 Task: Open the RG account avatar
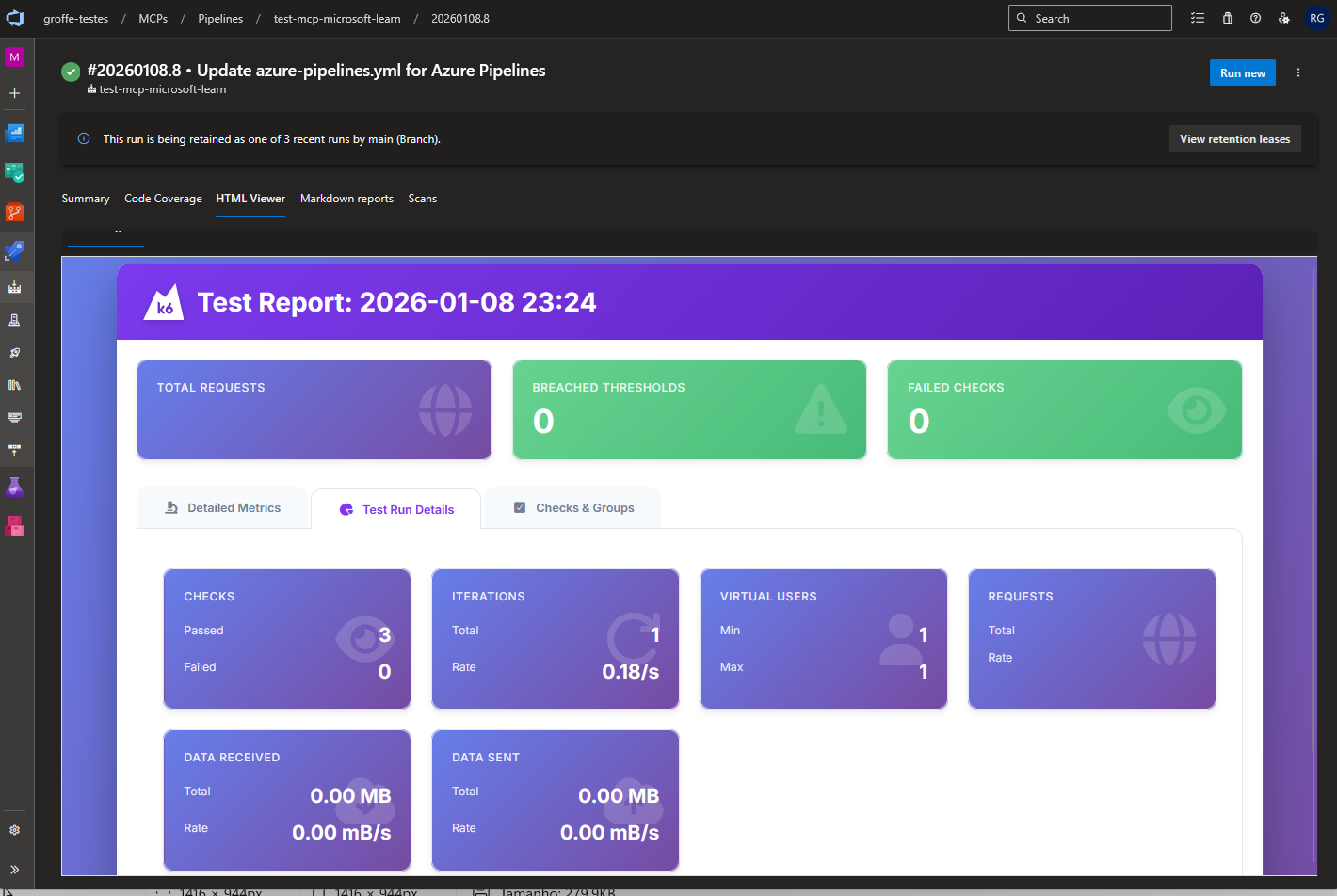pos(1317,18)
